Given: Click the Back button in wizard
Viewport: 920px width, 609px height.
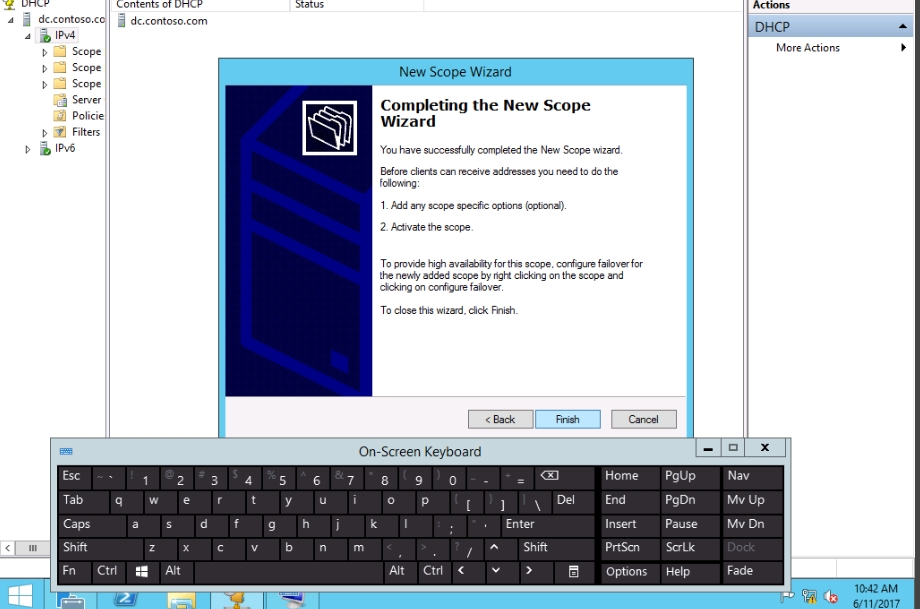Looking at the screenshot, I should tap(500, 419).
